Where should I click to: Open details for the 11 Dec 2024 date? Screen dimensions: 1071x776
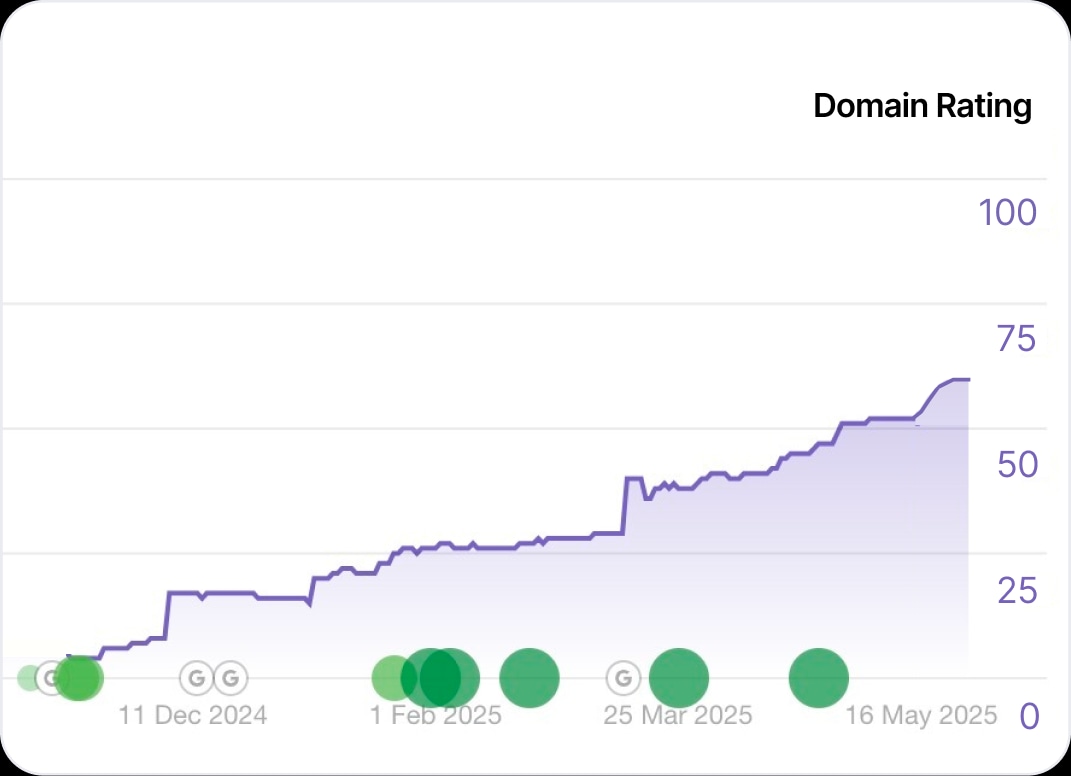click(x=193, y=715)
